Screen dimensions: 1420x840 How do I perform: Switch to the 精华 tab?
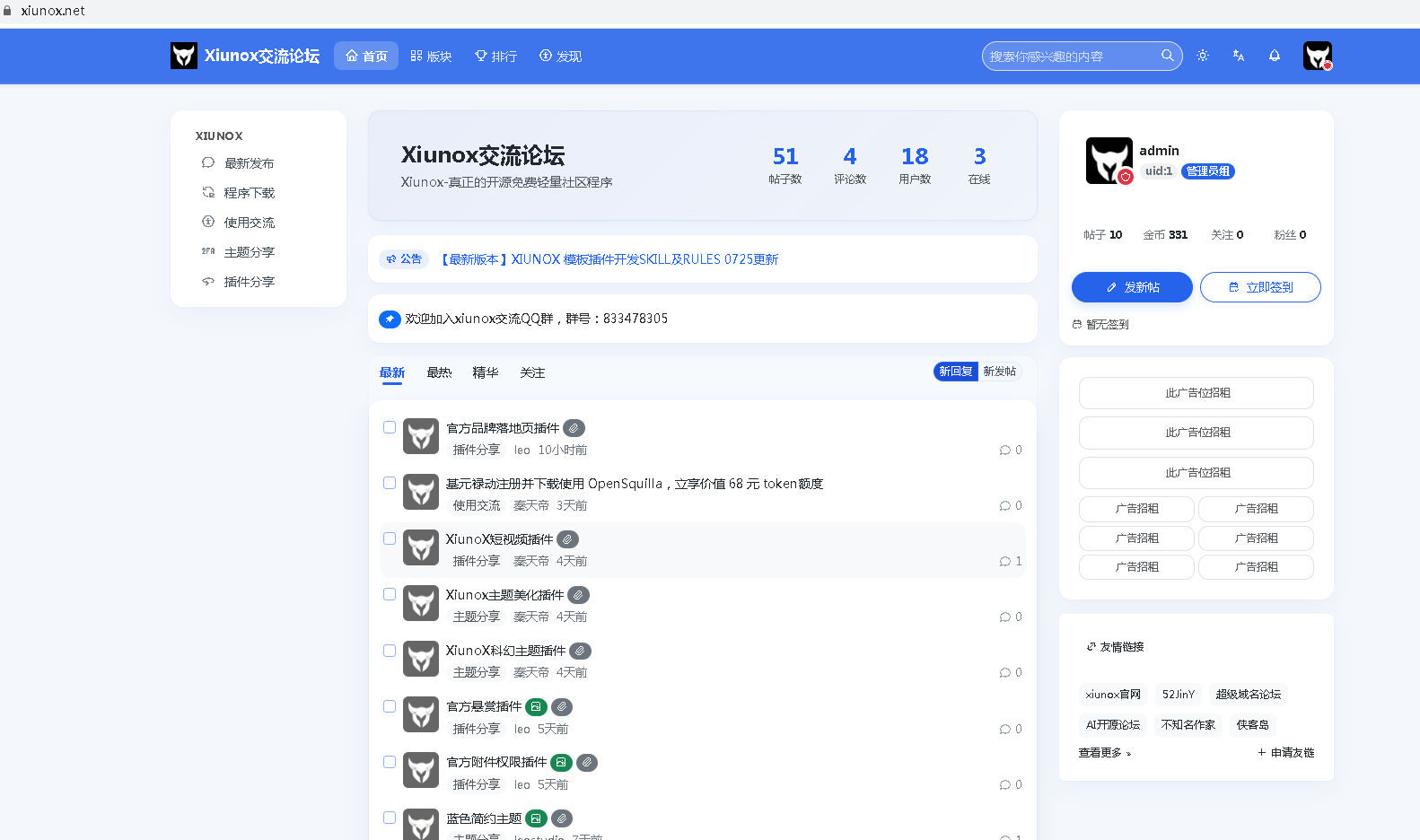point(486,372)
